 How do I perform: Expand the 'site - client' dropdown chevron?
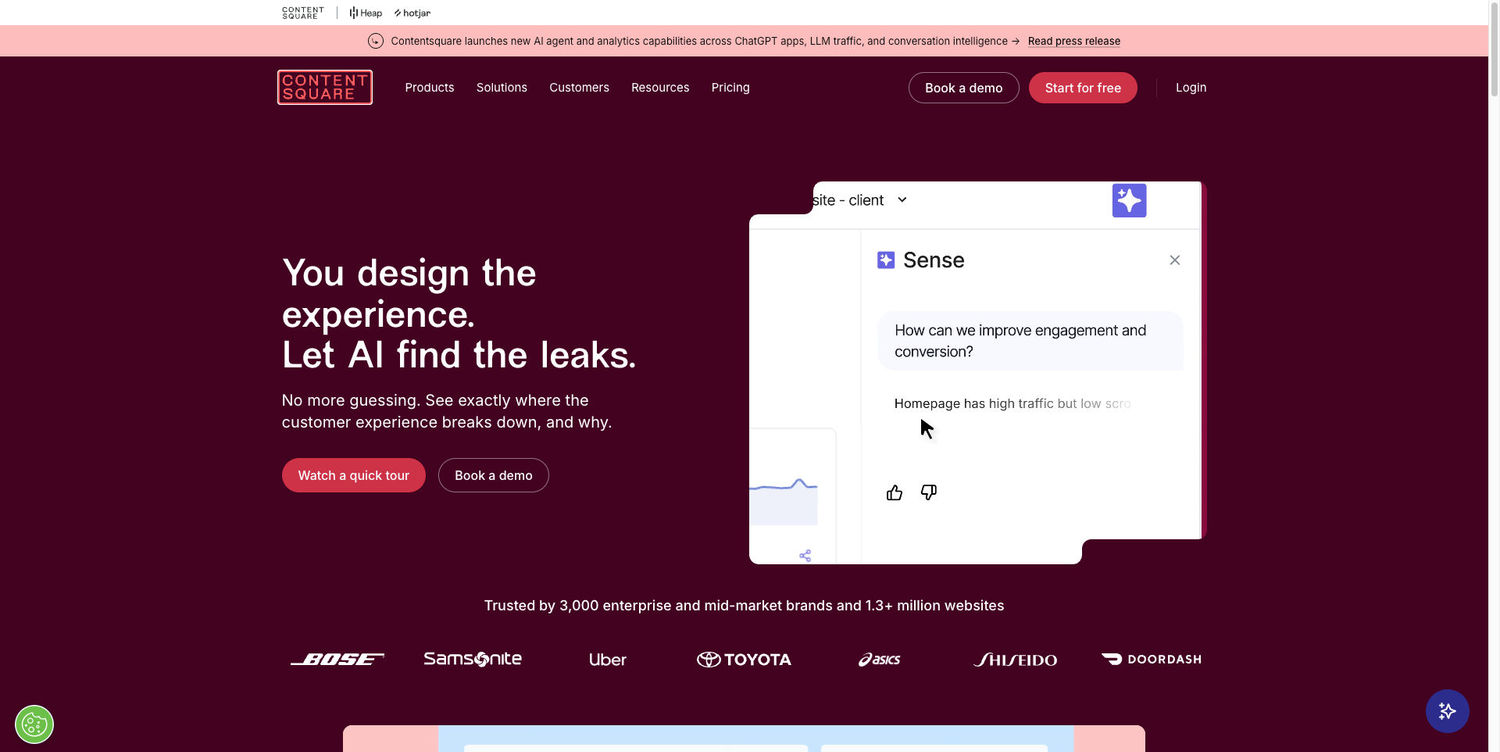(902, 200)
